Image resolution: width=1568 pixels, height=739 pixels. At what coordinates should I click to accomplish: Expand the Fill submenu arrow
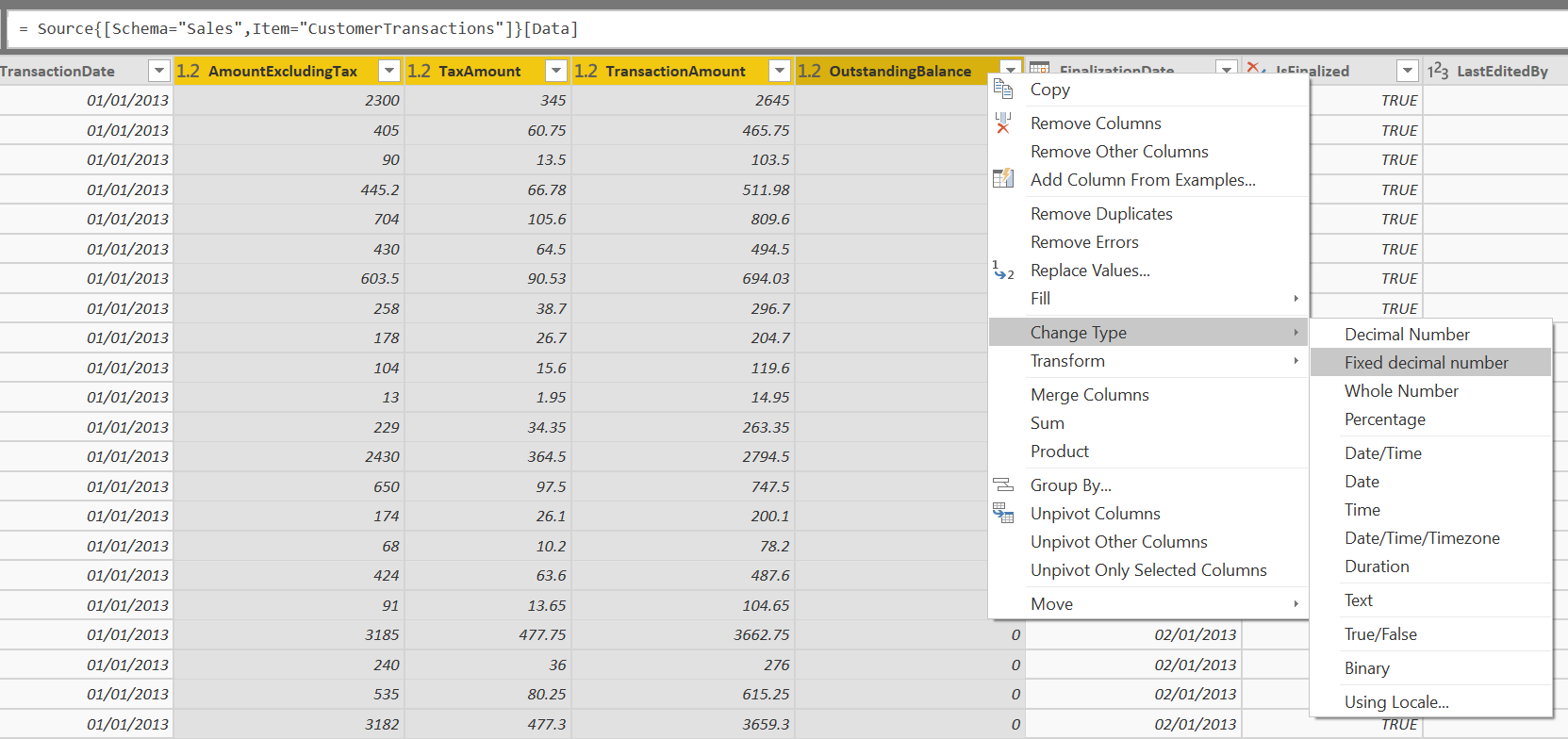pos(1296,299)
